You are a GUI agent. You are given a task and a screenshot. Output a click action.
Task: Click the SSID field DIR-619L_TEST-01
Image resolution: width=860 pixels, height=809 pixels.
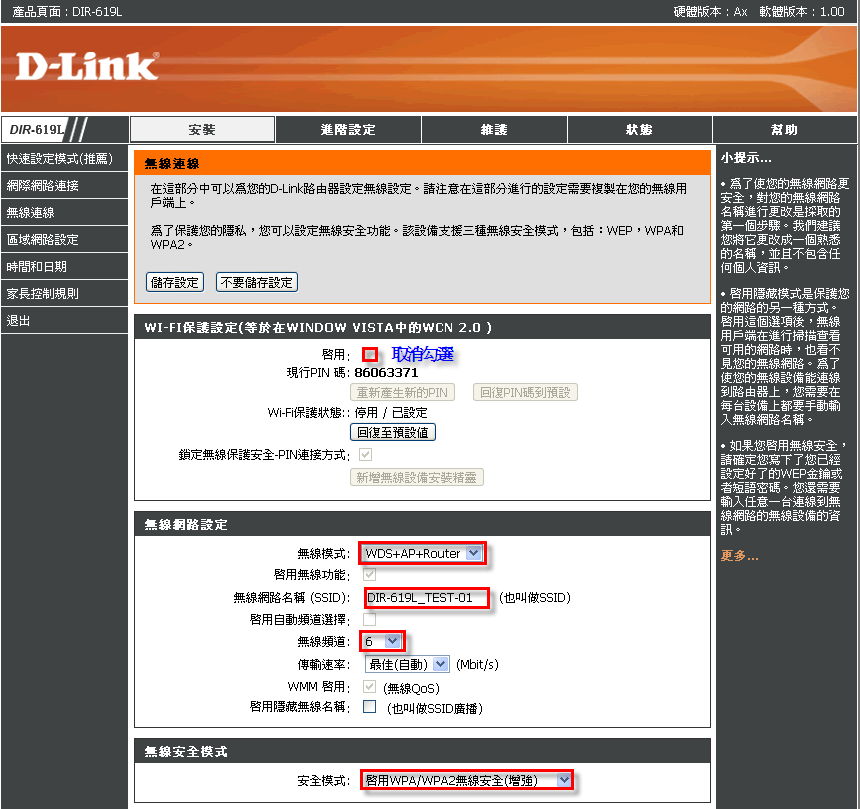point(426,597)
